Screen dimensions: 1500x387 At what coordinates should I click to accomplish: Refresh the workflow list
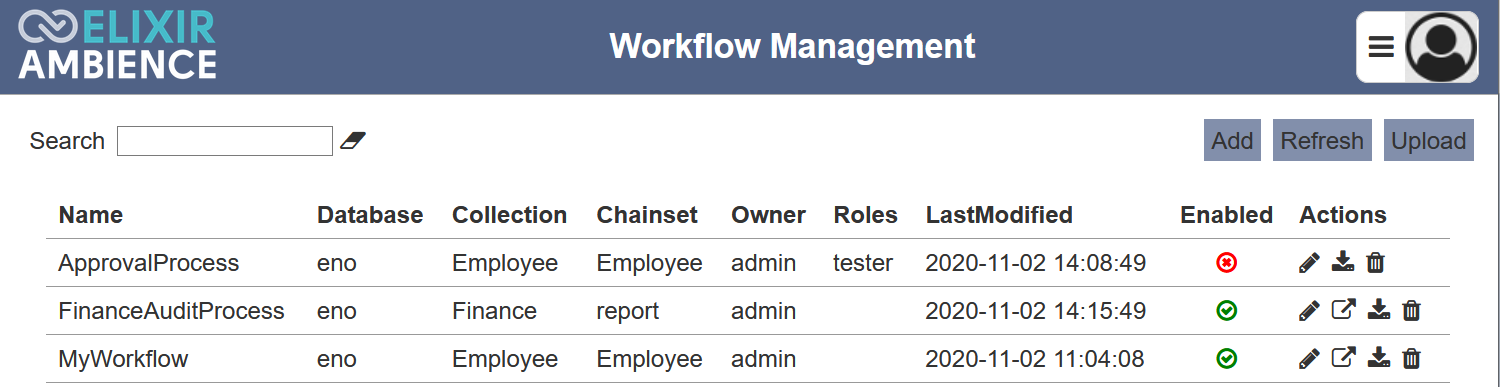[x=1322, y=141]
